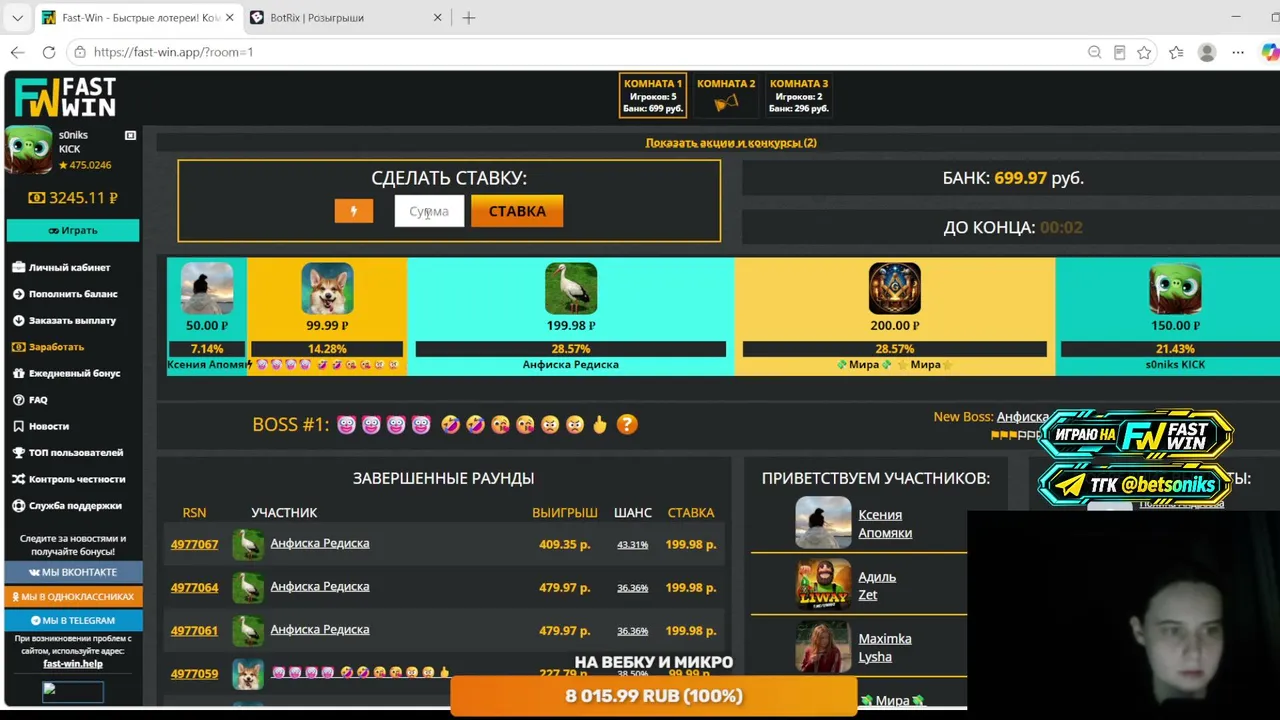Click the green Играть button
Screen dimensions: 1280x720
[x=73, y=230]
